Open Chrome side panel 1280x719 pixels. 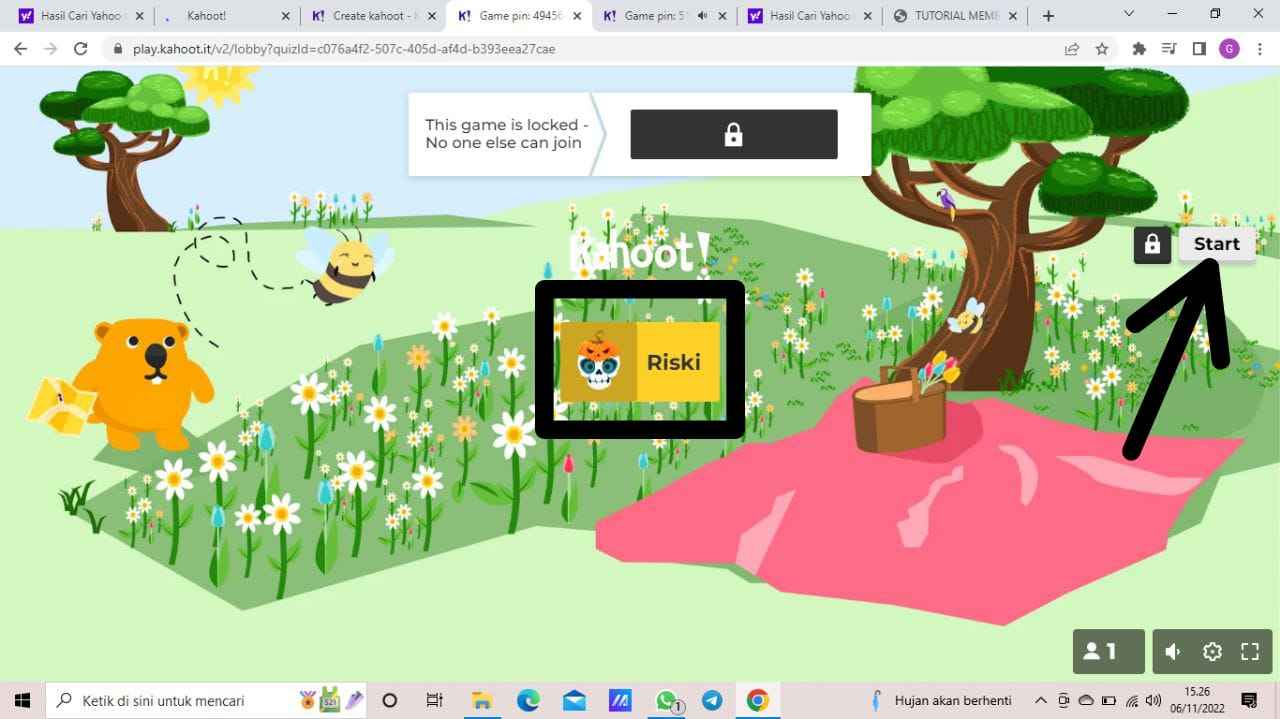(1199, 49)
